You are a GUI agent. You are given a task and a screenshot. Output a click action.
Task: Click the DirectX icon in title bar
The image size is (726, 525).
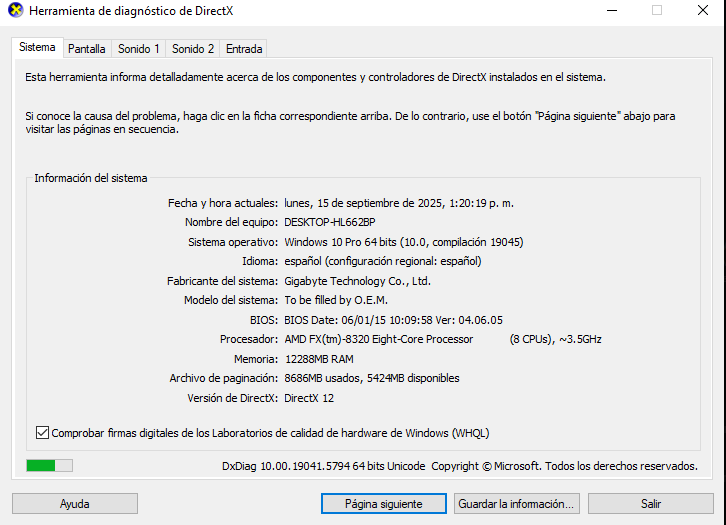click(x=15, y=11)
